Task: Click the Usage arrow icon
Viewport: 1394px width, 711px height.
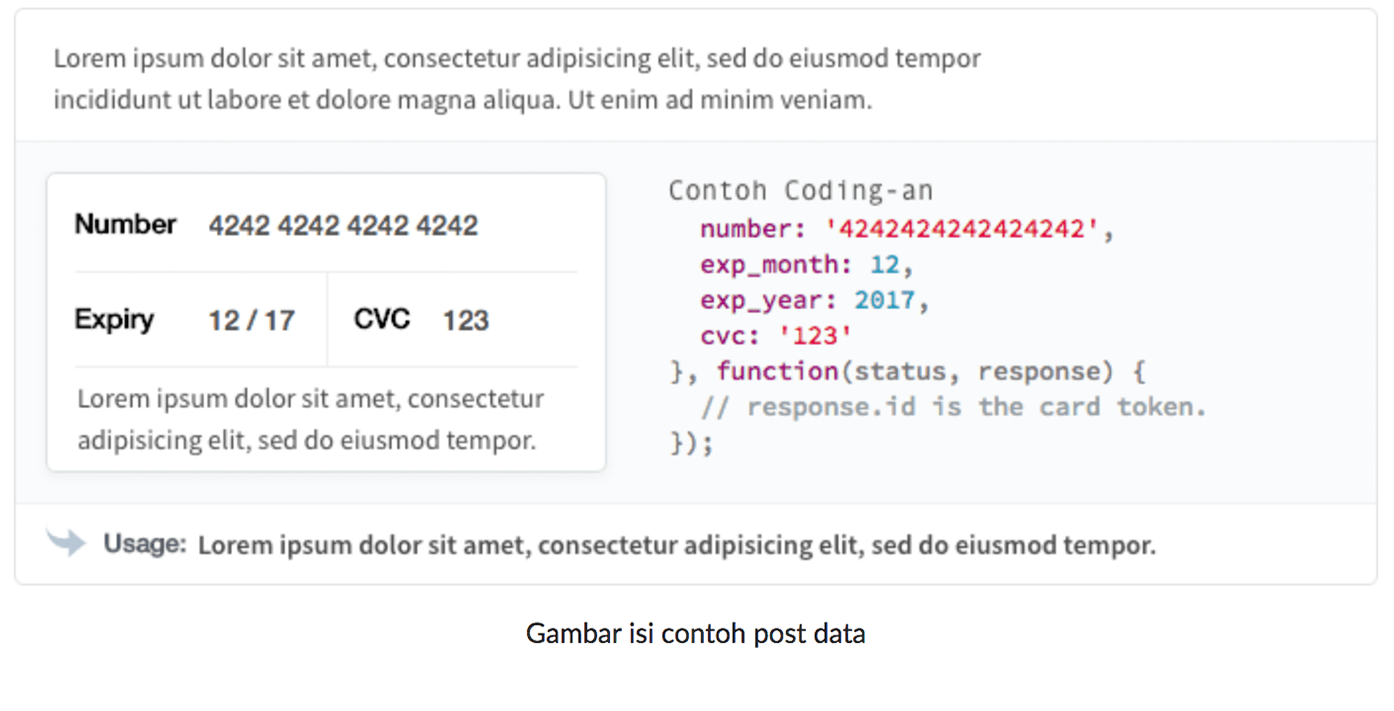Action: click(66, 543)
